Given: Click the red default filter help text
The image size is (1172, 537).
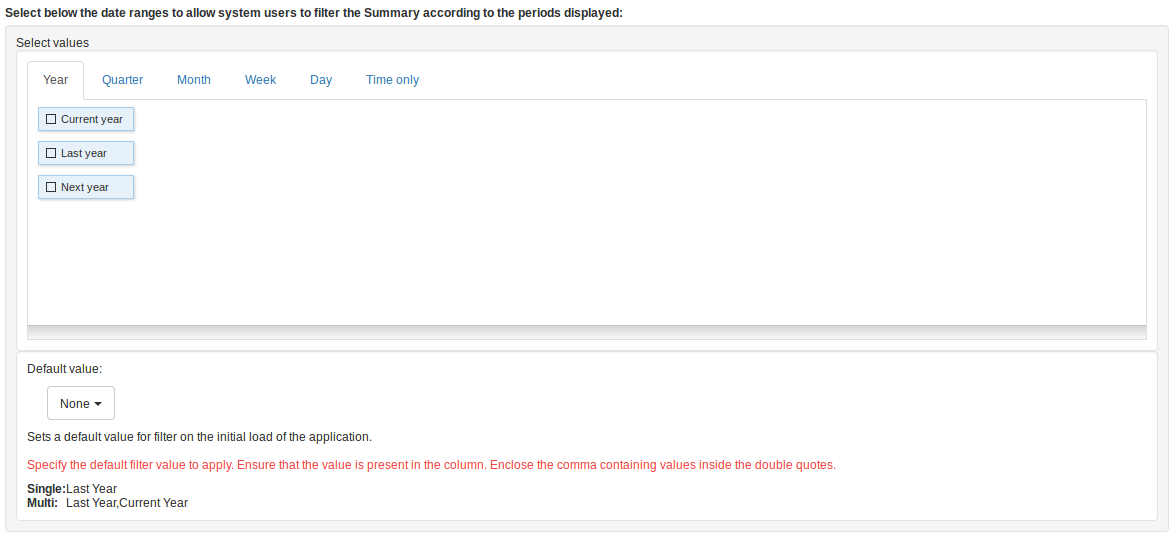Looking at the screenshot, I should tap(431, 465).
